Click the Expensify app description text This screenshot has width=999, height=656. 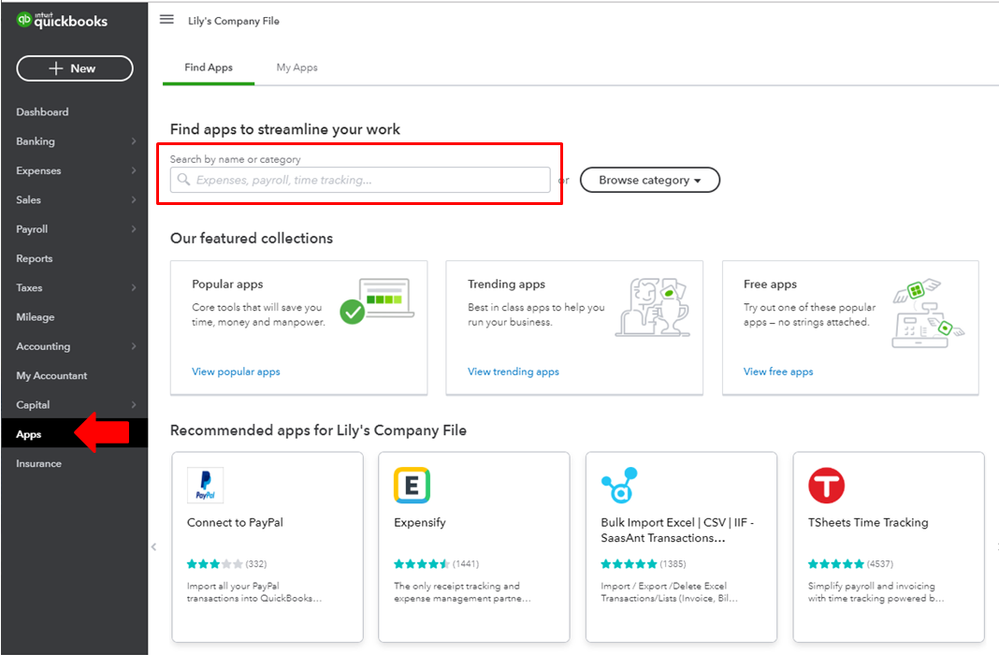tap(462, 592)
